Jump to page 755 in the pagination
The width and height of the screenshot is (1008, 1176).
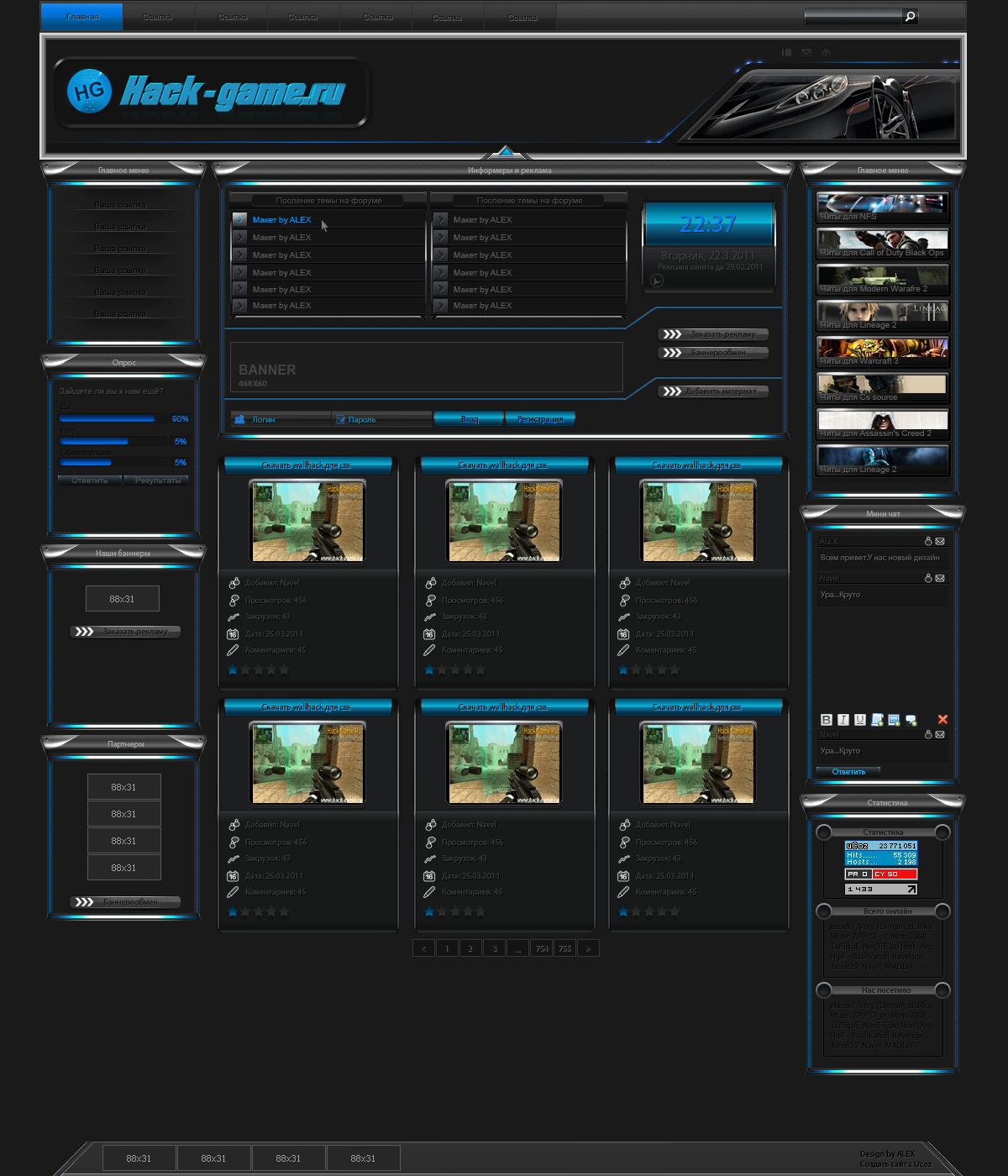564,948
